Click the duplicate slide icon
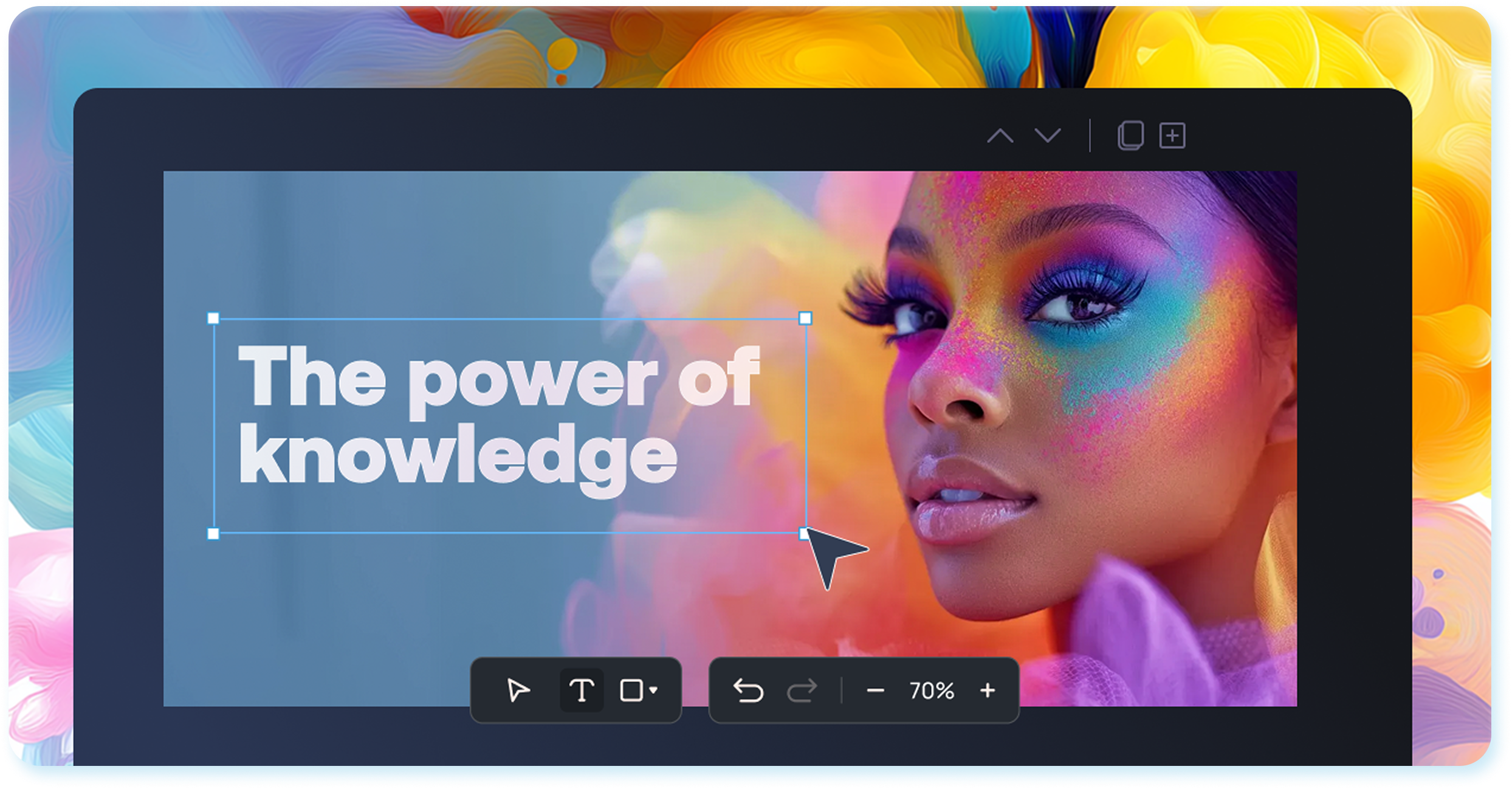Image resolution: width=1512 pixels, height=789 pixels. click(1130, 135)
